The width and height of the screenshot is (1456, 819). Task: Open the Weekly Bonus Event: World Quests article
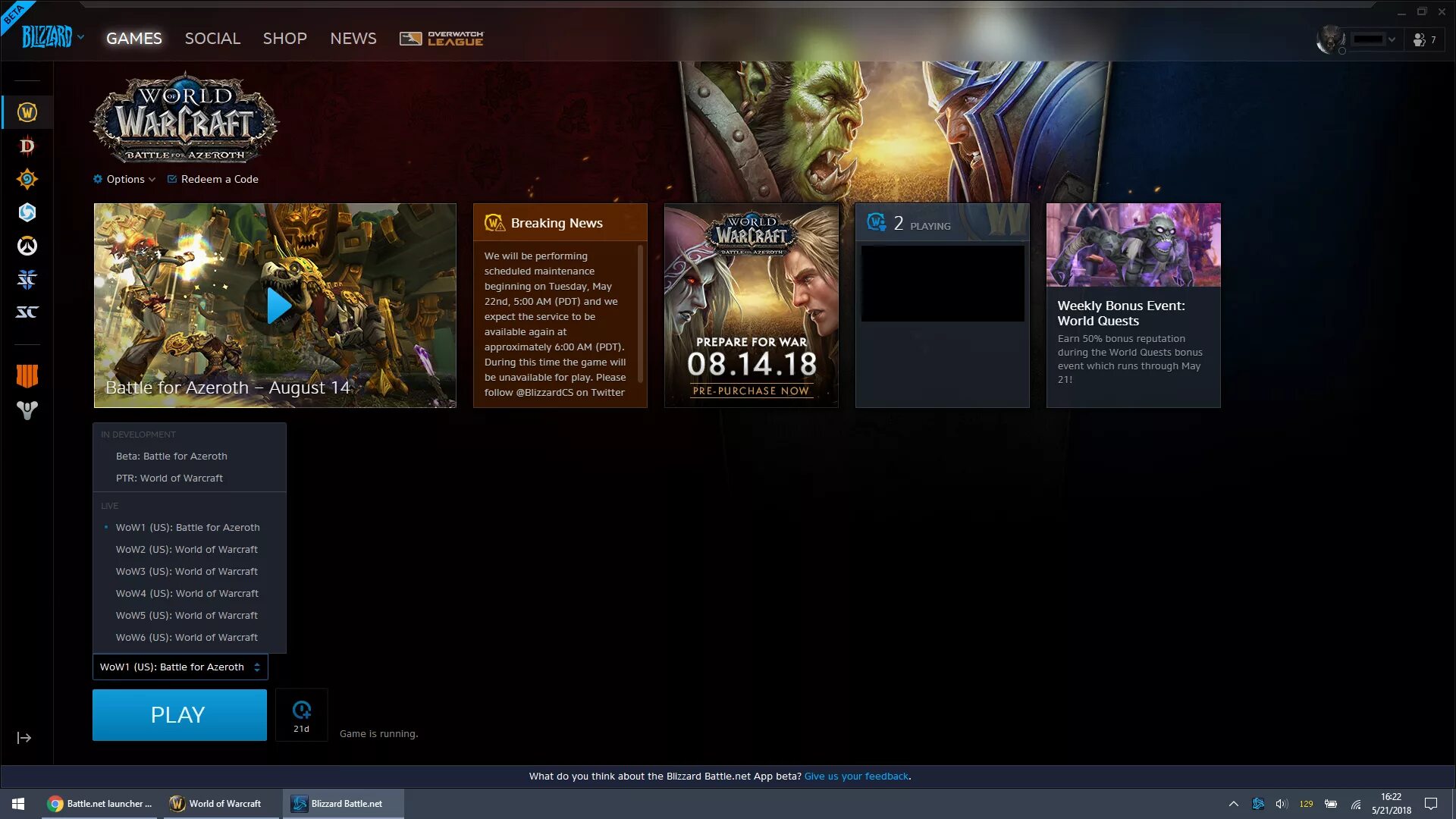[x=1133, y=305]
